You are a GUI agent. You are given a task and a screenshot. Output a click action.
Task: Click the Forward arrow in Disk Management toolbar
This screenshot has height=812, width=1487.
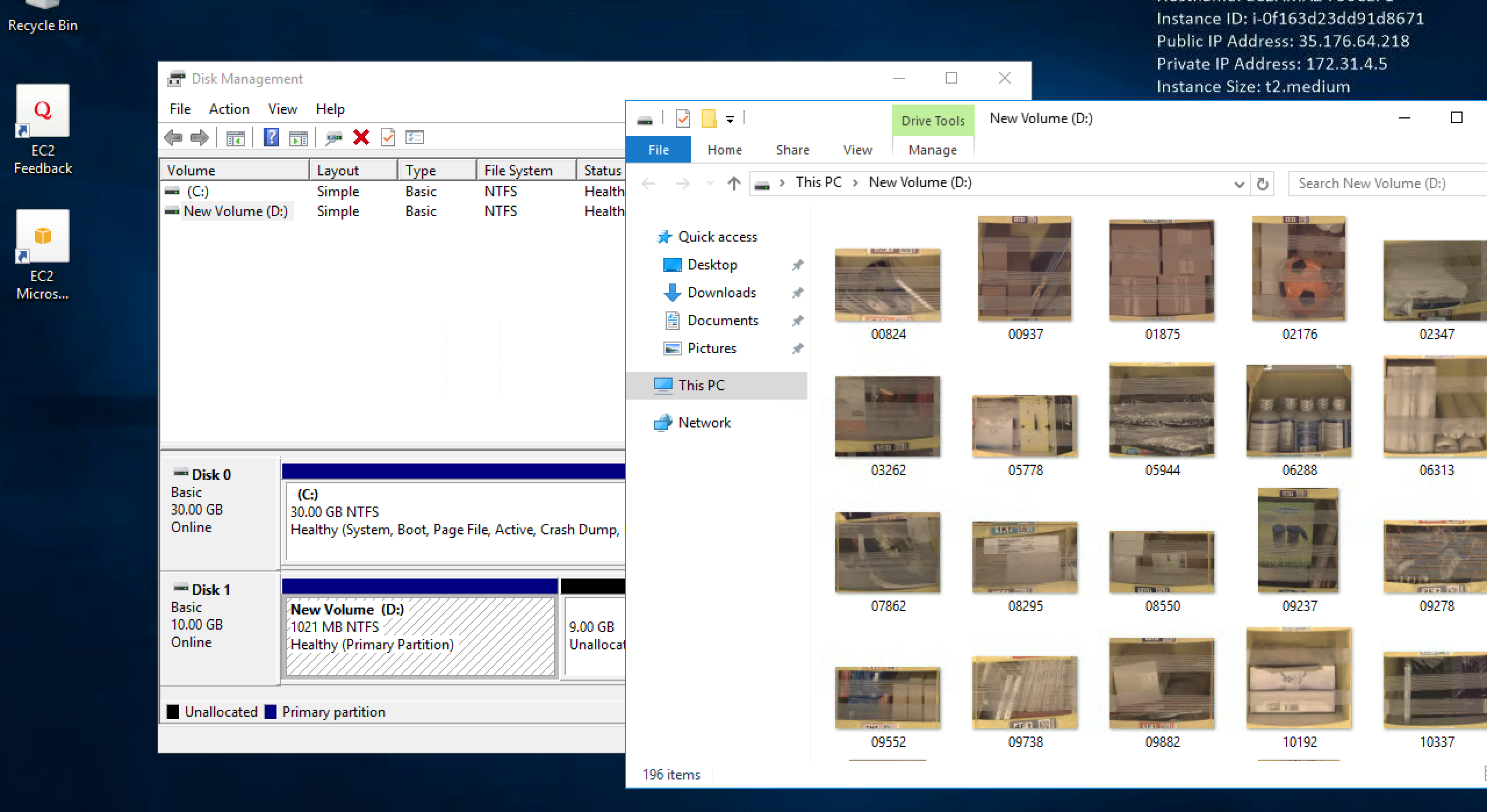[199, 138]
